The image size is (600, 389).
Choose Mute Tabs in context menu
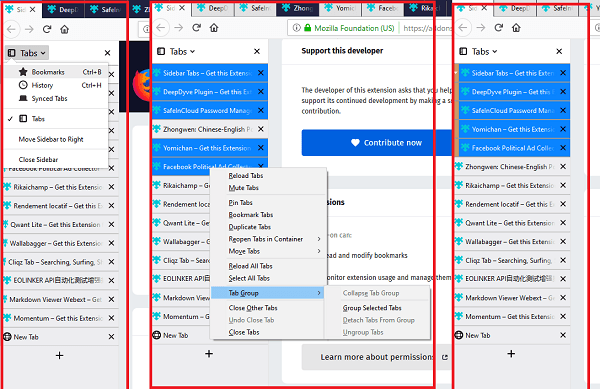point(268,188)
